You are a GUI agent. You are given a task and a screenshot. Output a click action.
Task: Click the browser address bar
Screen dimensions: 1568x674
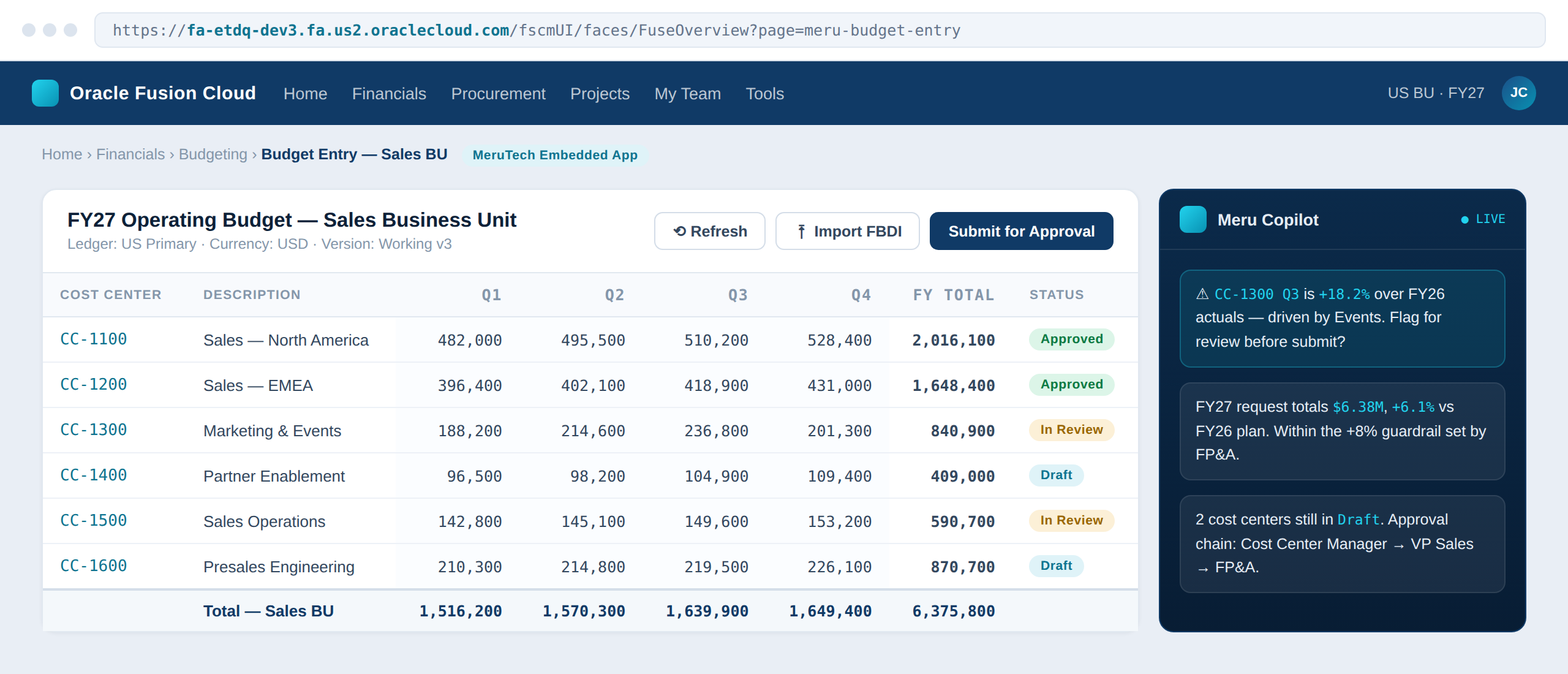[820, 30]
